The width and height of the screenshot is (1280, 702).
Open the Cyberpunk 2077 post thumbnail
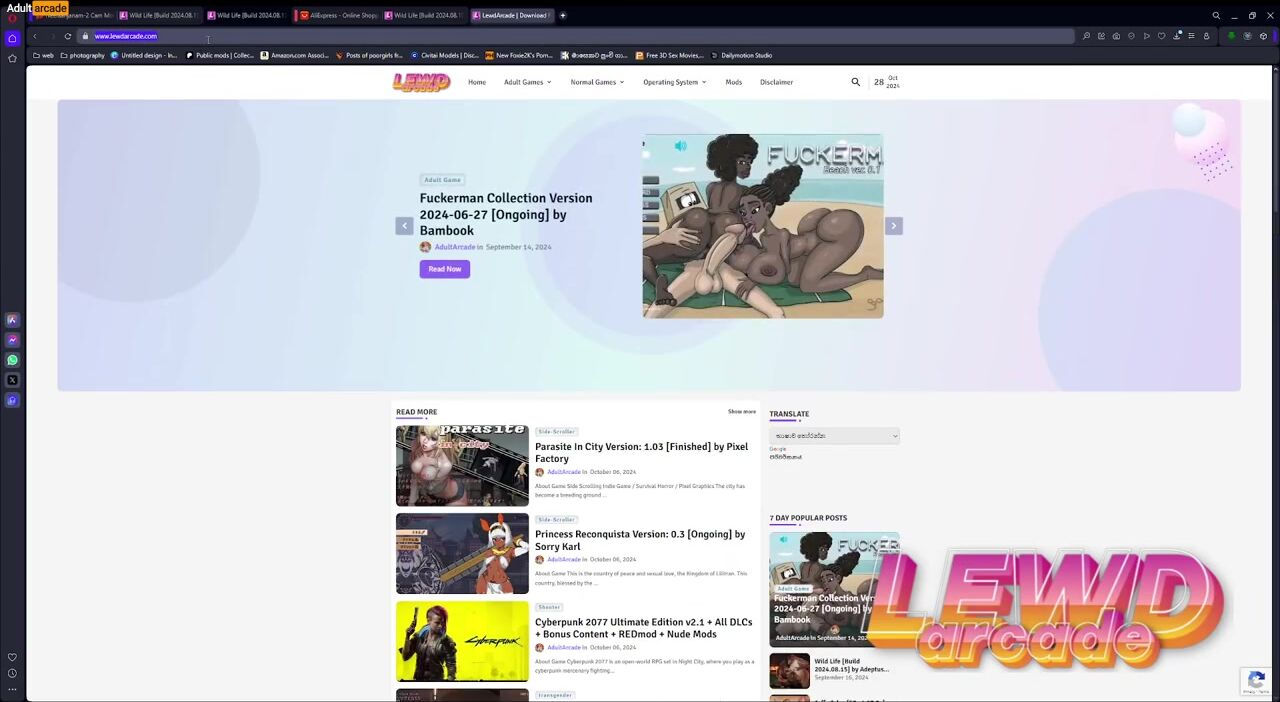tap(462, 641)
